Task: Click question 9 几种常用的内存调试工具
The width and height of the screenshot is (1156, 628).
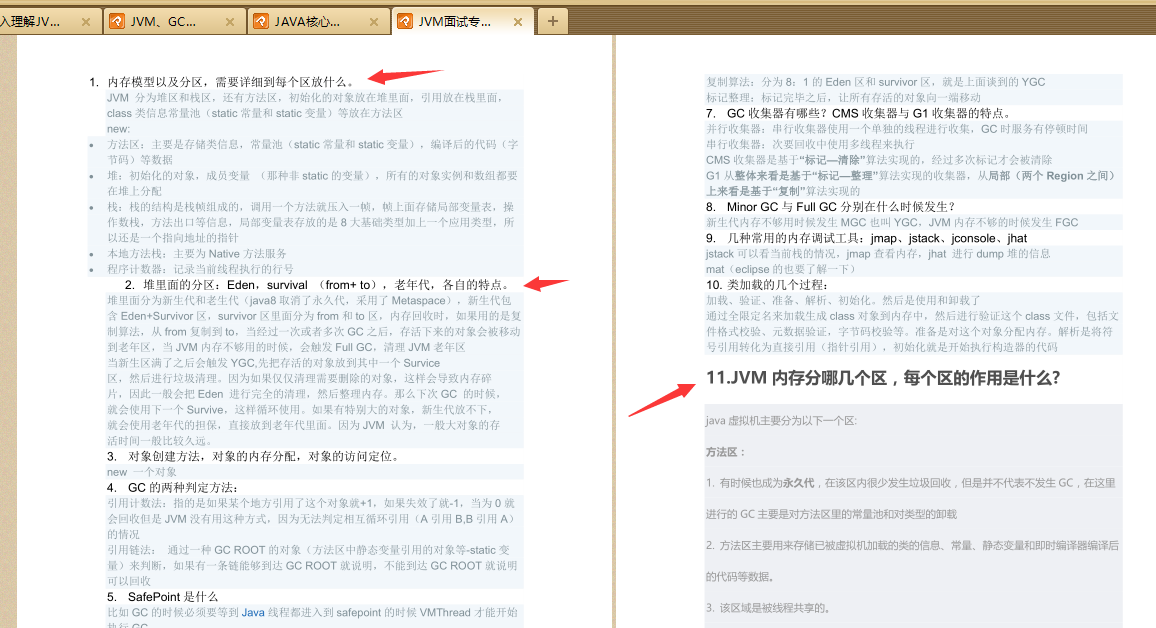Action: point(866,238)
